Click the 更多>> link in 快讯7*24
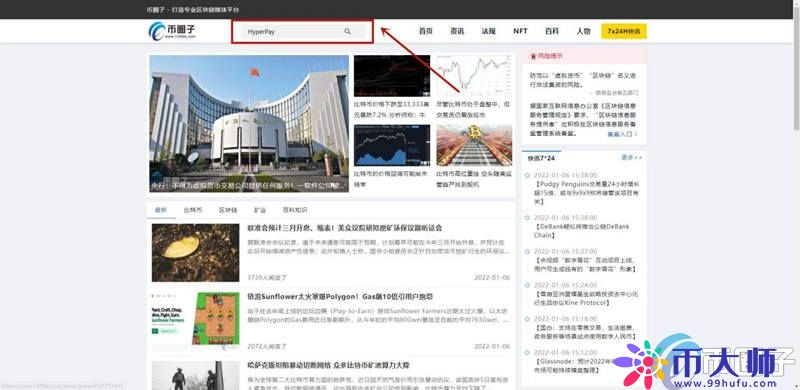 (632, 158)
